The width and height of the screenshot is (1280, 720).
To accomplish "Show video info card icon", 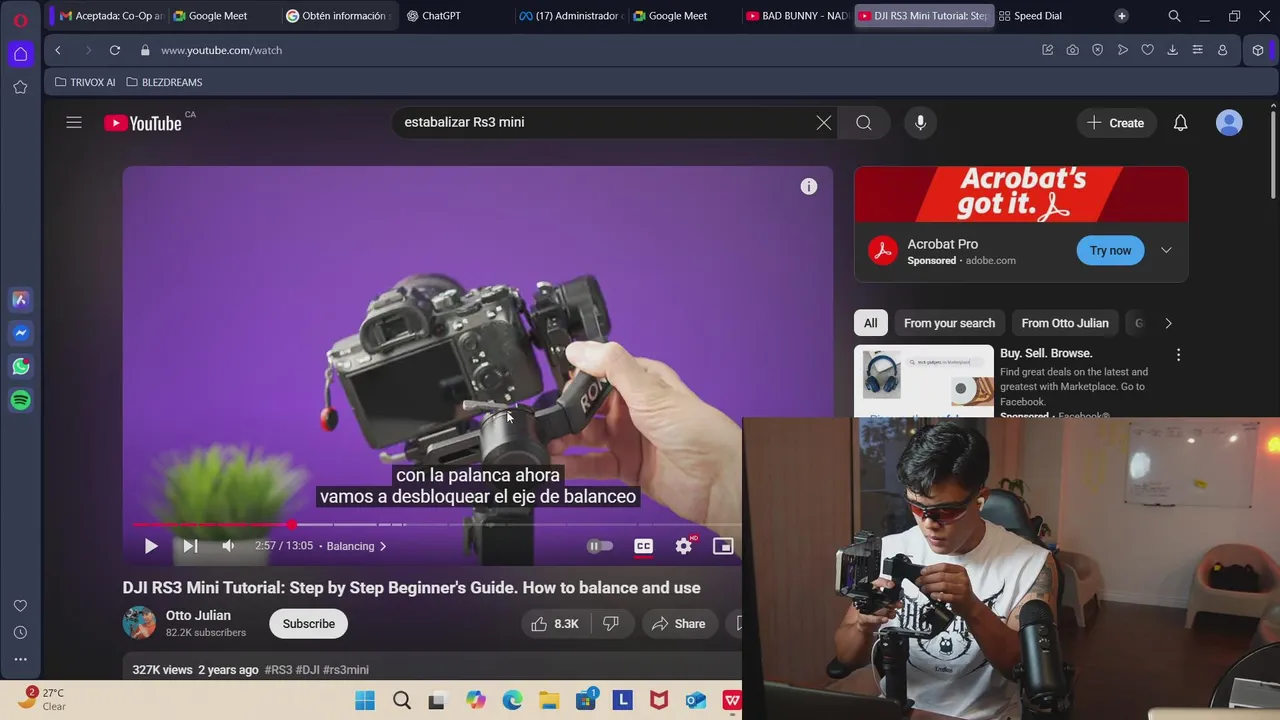I will coord(809,187).
